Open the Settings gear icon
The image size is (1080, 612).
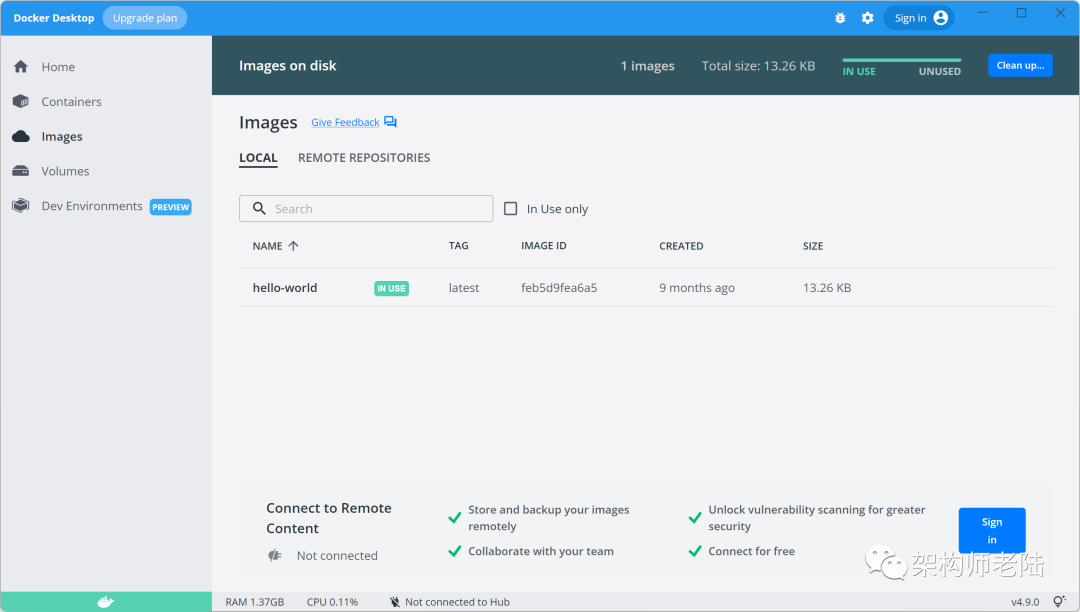867,18
